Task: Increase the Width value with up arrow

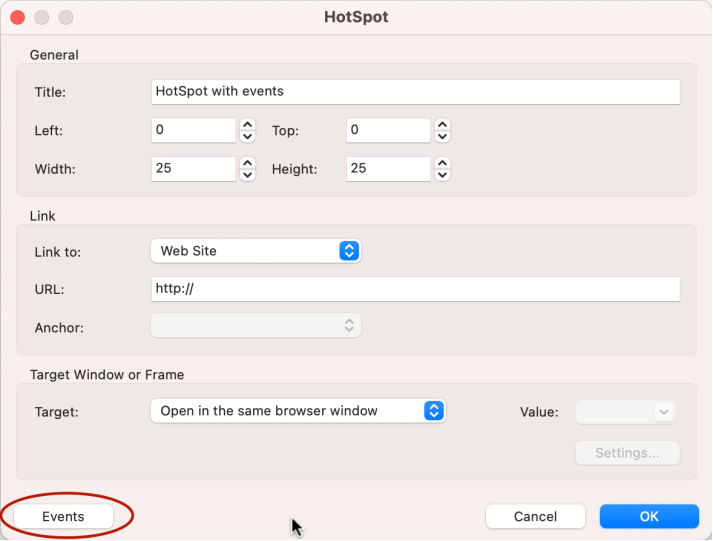Action: [x=247, y=164]
